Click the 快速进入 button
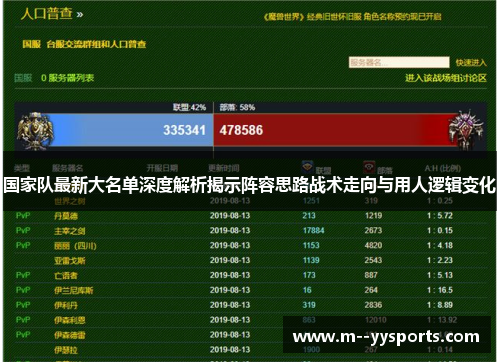The width and height of the screenshot is (500, 362). point(471,62)
